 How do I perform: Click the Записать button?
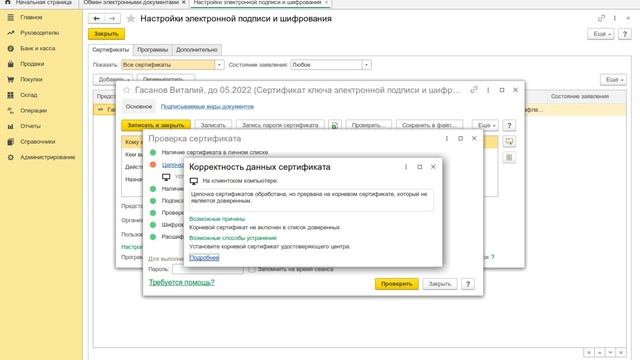[x=213, y=125]
